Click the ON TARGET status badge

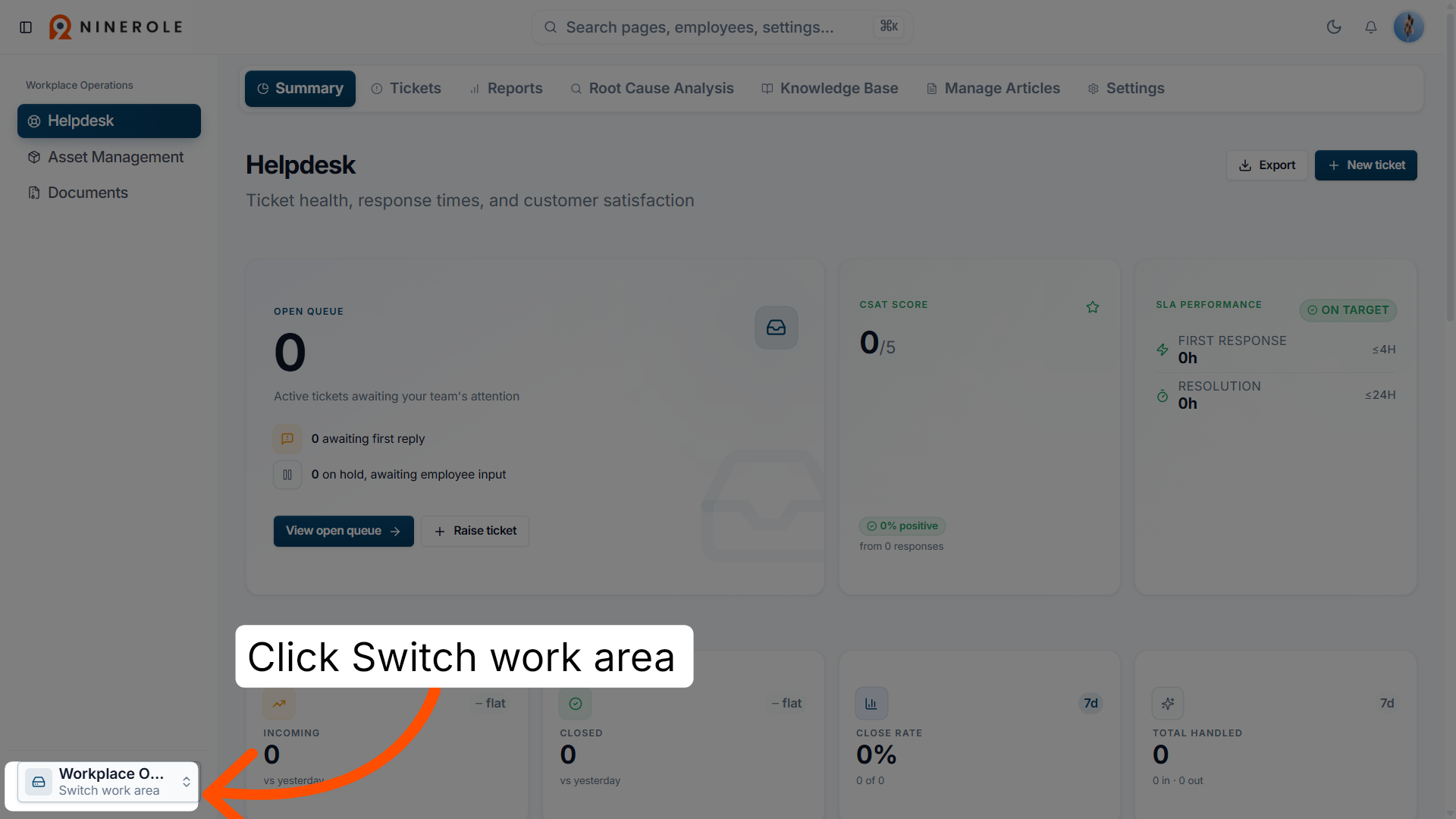tap(1348, 310)
